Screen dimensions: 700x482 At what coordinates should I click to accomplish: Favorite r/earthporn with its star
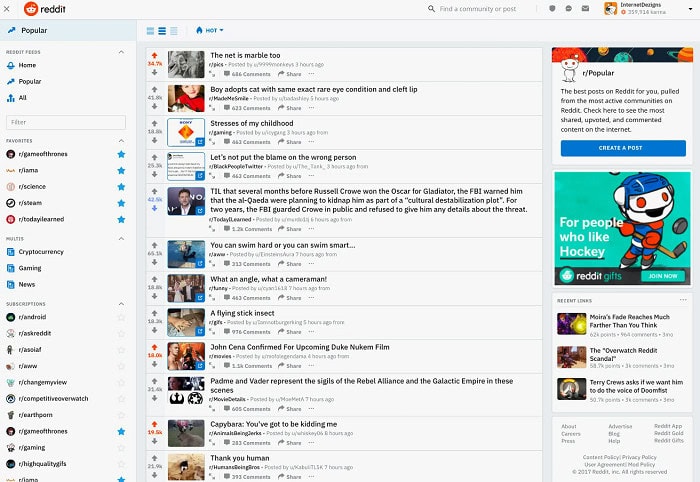[x=121, y=415]
